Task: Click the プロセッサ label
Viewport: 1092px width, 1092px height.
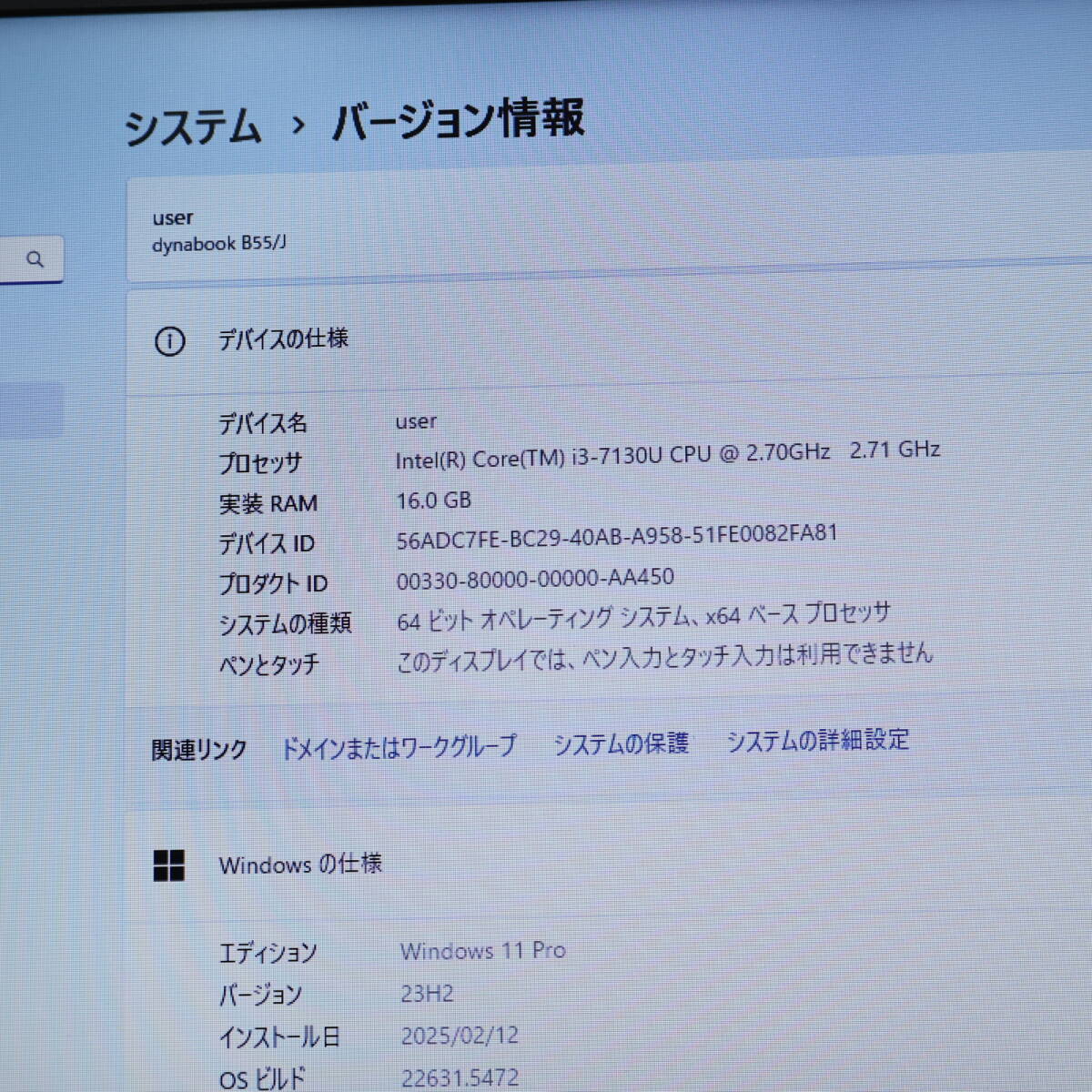Action: (259, 463)
